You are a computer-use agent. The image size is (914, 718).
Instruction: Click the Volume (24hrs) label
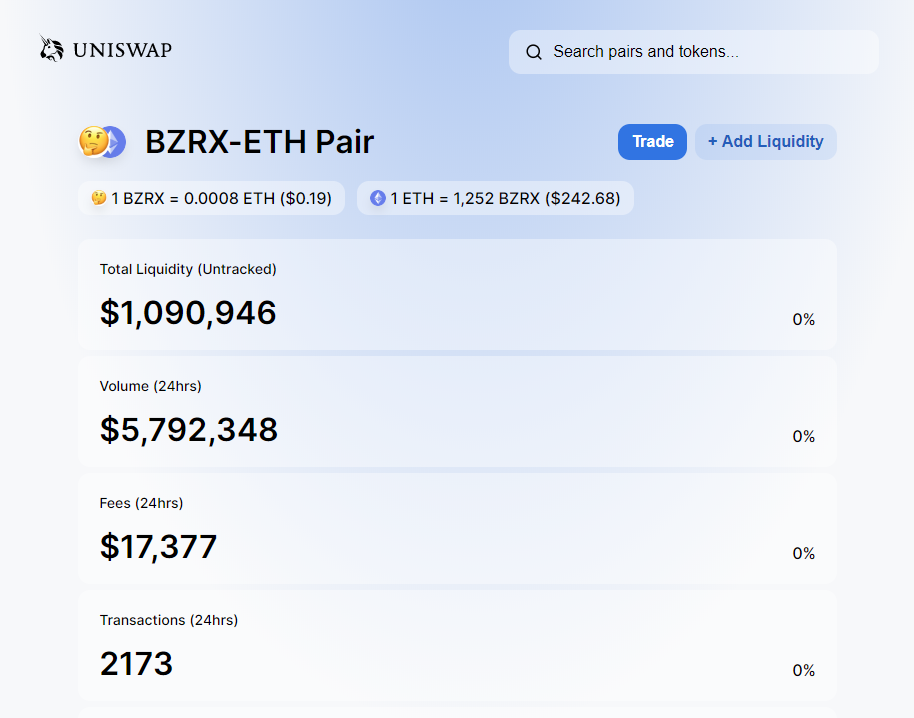pyautogui.click(x=150, y=386)
